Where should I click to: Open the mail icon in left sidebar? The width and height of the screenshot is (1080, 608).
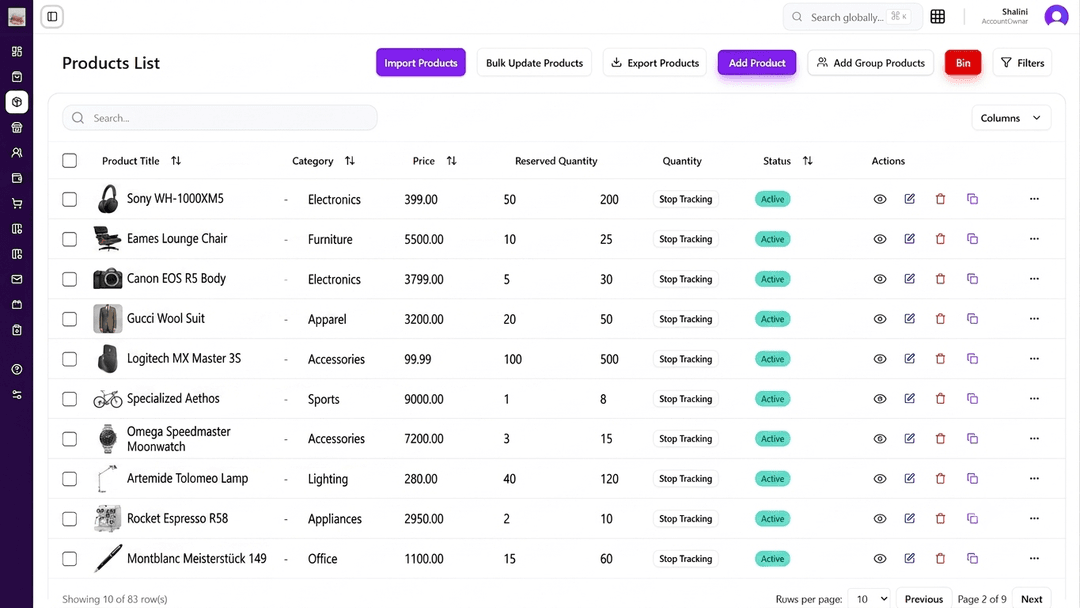tap(17, 280)
